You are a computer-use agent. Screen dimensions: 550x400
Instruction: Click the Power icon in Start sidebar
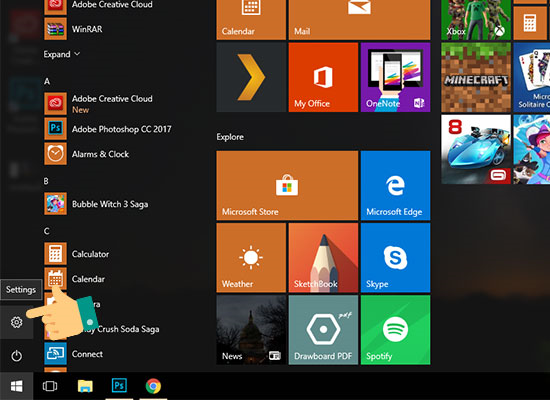tap(16, 356)
